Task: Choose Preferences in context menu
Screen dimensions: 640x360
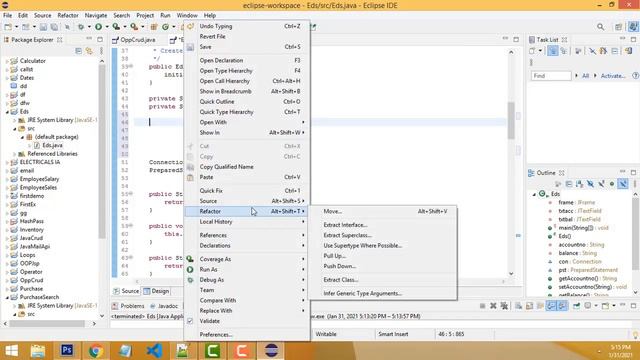Action: (247, 334)
